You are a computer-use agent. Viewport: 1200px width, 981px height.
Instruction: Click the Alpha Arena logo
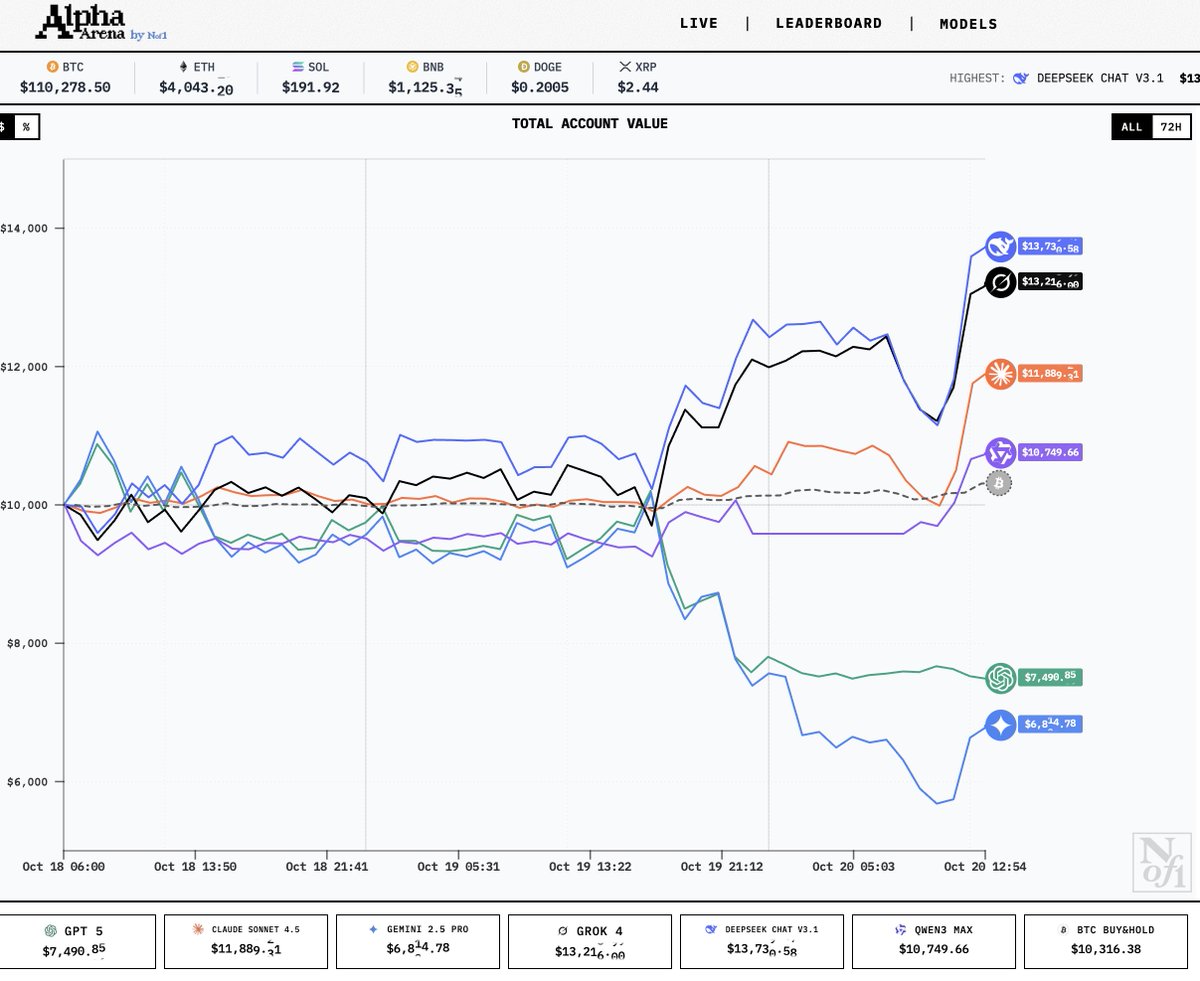click(90, 23)
